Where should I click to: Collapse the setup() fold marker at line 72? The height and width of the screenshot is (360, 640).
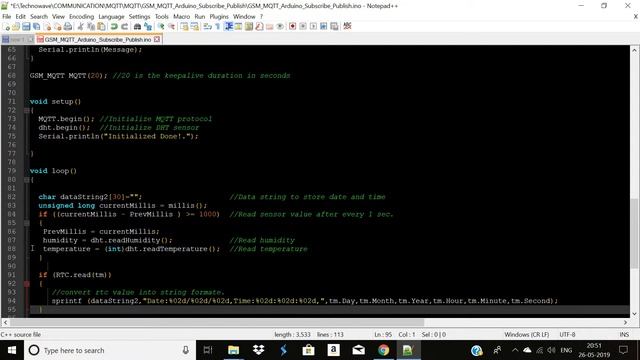click(x=27, y=110)
